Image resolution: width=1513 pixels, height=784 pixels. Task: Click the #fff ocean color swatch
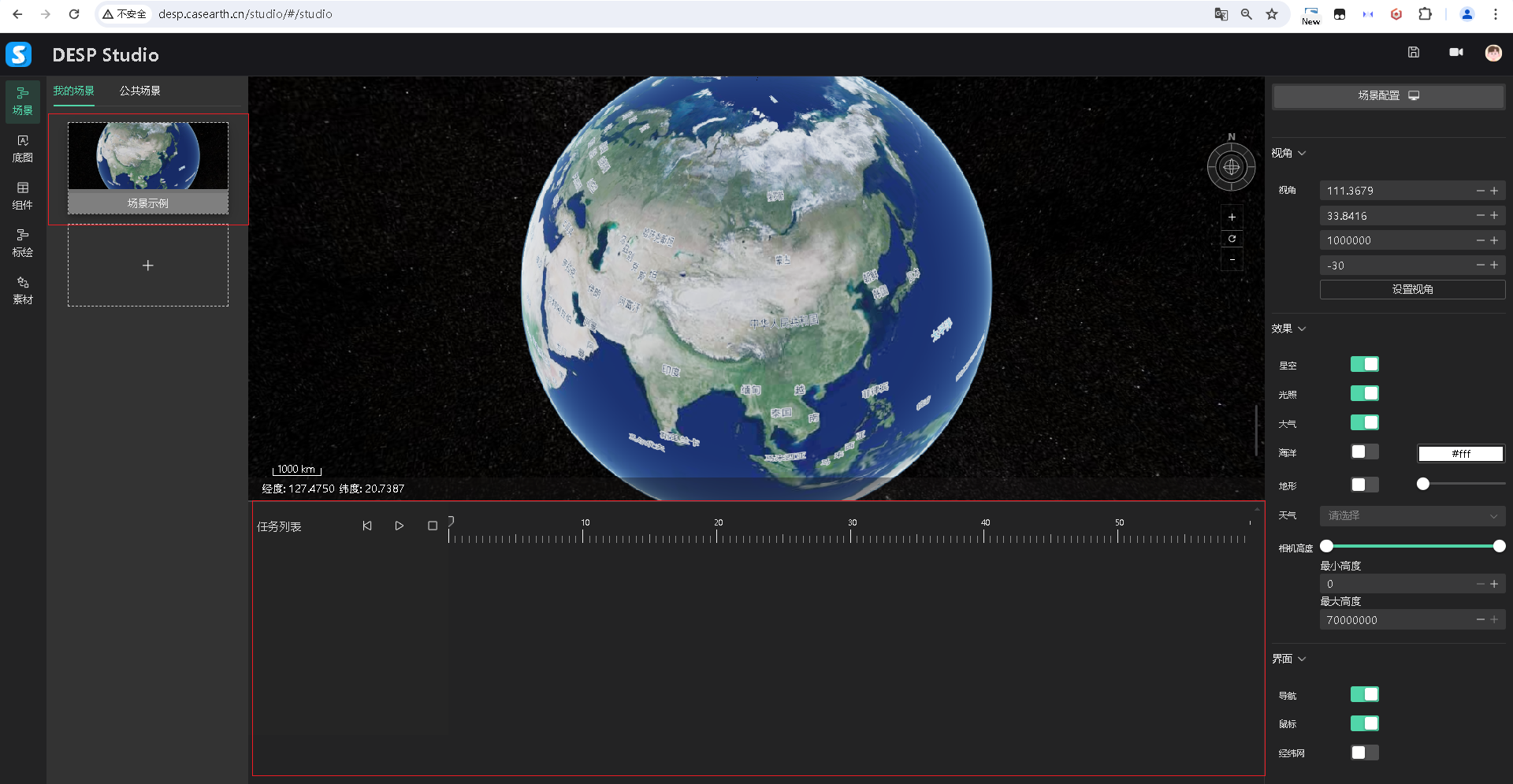pyautogui.click(x=1460, y=454)
